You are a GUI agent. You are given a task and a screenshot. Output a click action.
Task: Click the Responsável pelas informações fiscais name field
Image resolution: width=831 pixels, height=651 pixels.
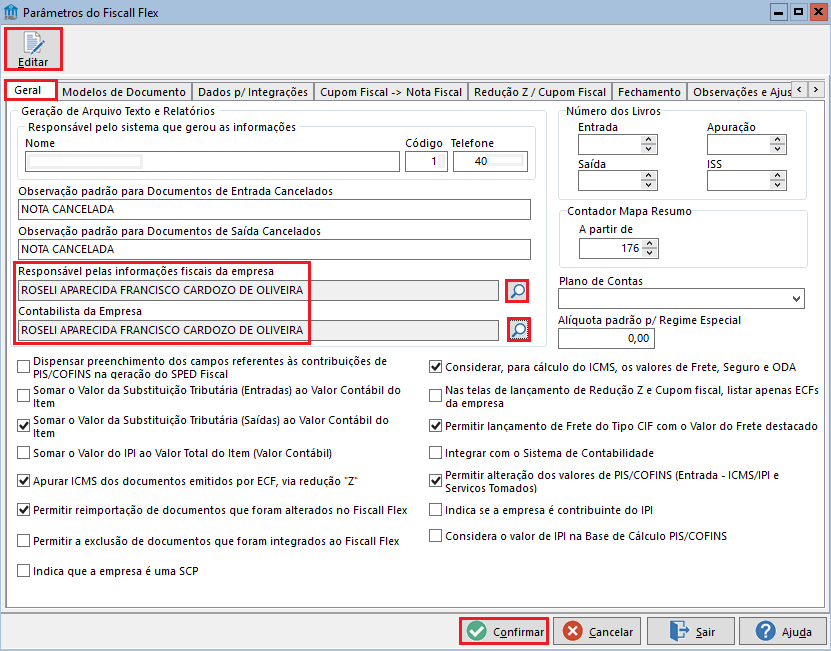(258, 290)
